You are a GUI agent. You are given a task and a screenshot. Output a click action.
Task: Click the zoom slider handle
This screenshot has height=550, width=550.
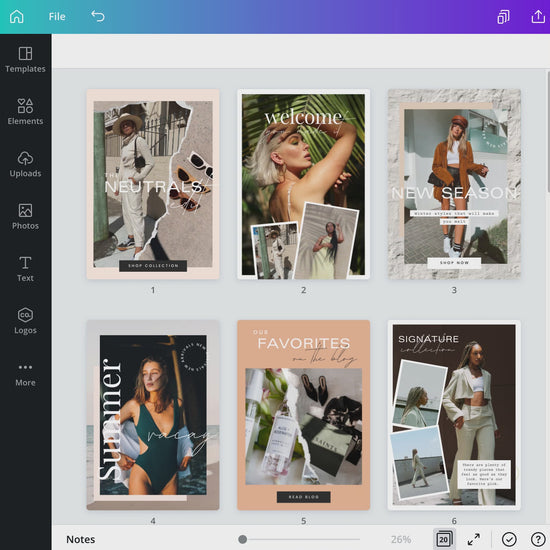point(242,539)
